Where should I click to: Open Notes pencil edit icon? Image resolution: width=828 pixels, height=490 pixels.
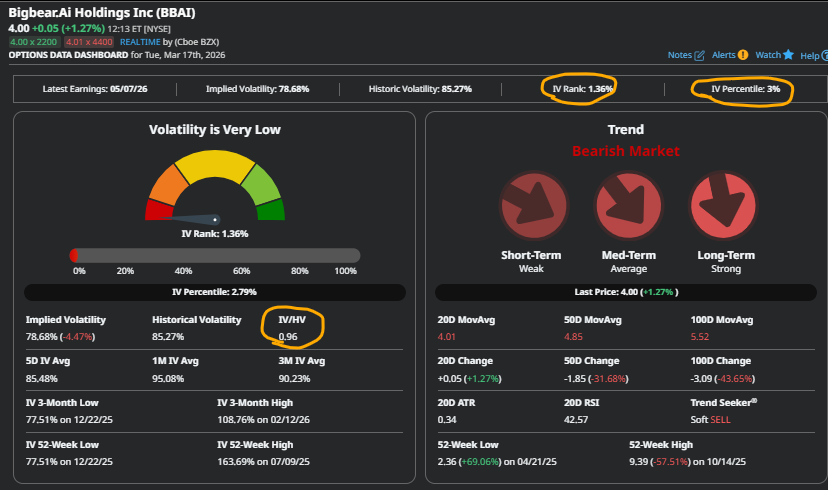tap(699, 55)
